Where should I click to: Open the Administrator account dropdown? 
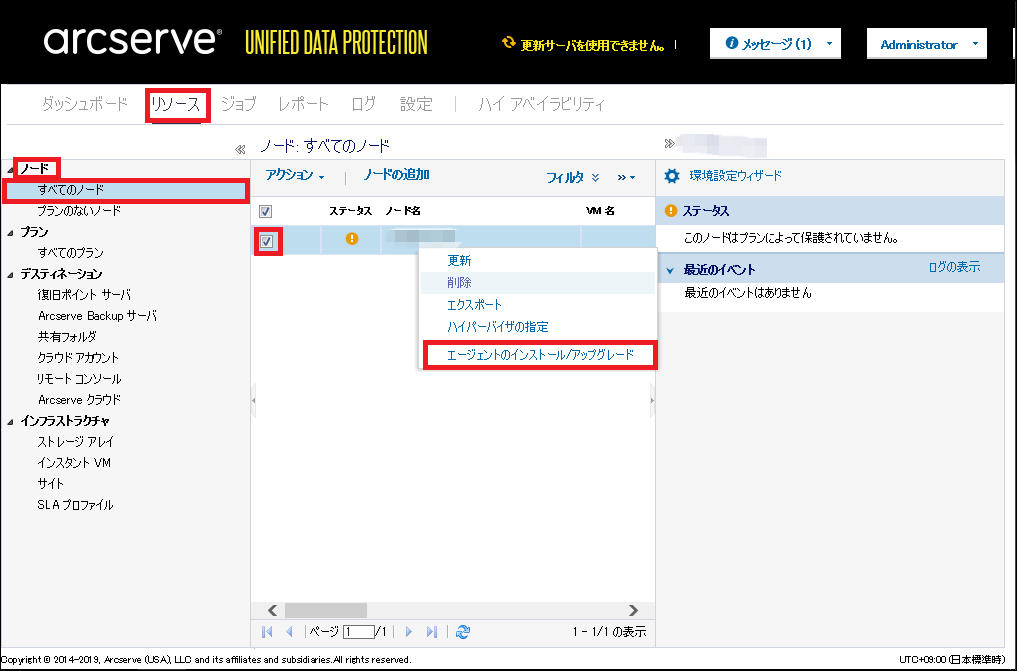(x=927, y=43)
